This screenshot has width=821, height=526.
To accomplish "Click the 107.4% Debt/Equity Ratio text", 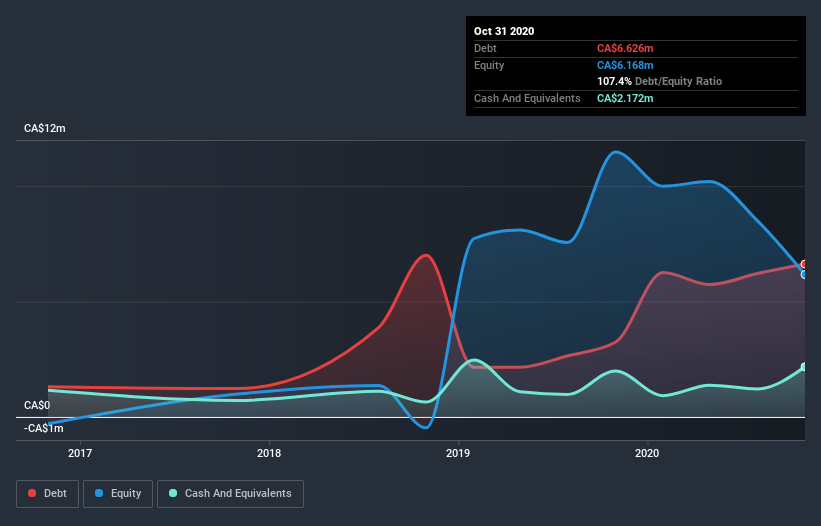I will [660, 82].
